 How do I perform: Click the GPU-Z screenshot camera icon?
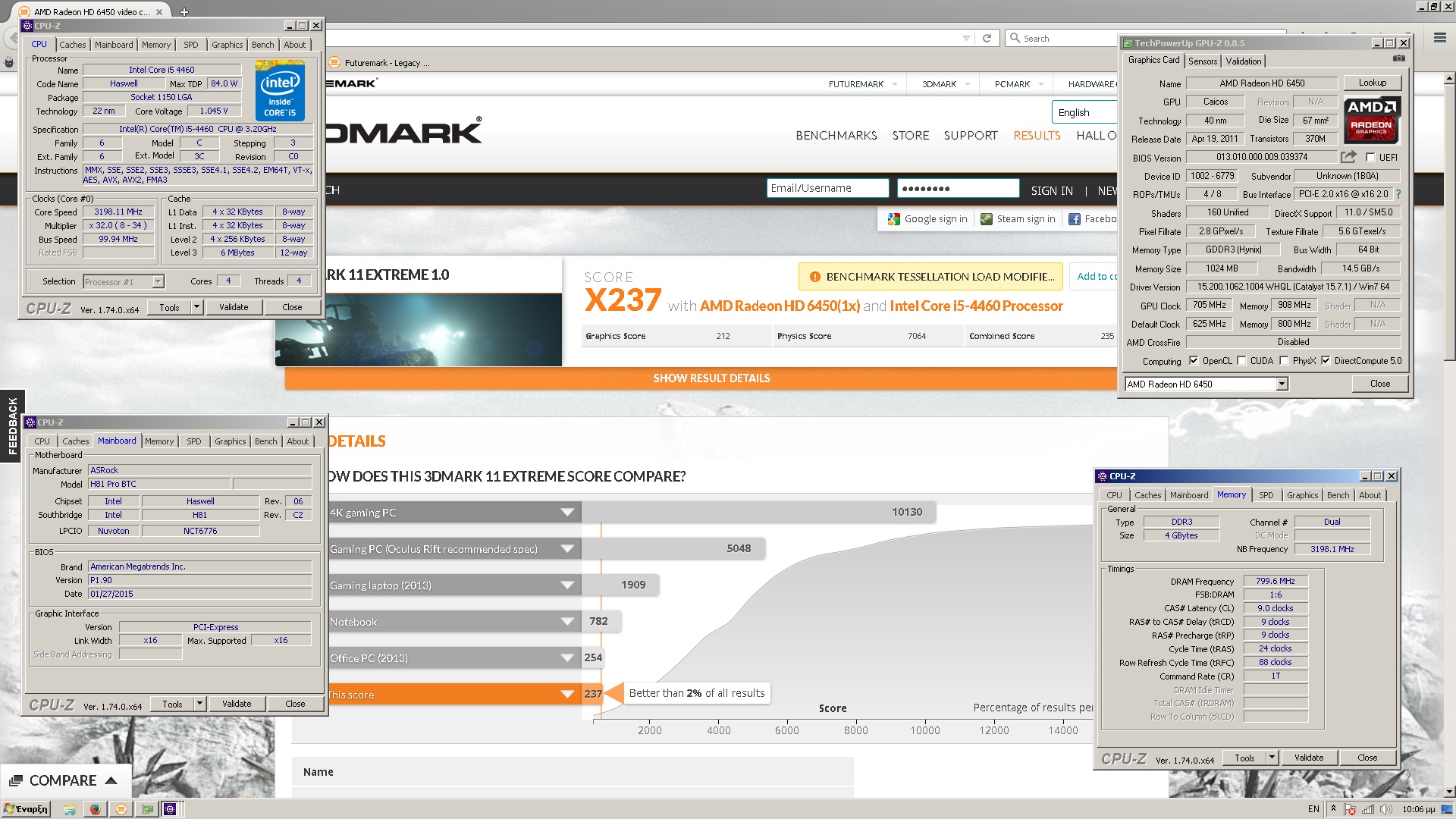pos(1399,58)
